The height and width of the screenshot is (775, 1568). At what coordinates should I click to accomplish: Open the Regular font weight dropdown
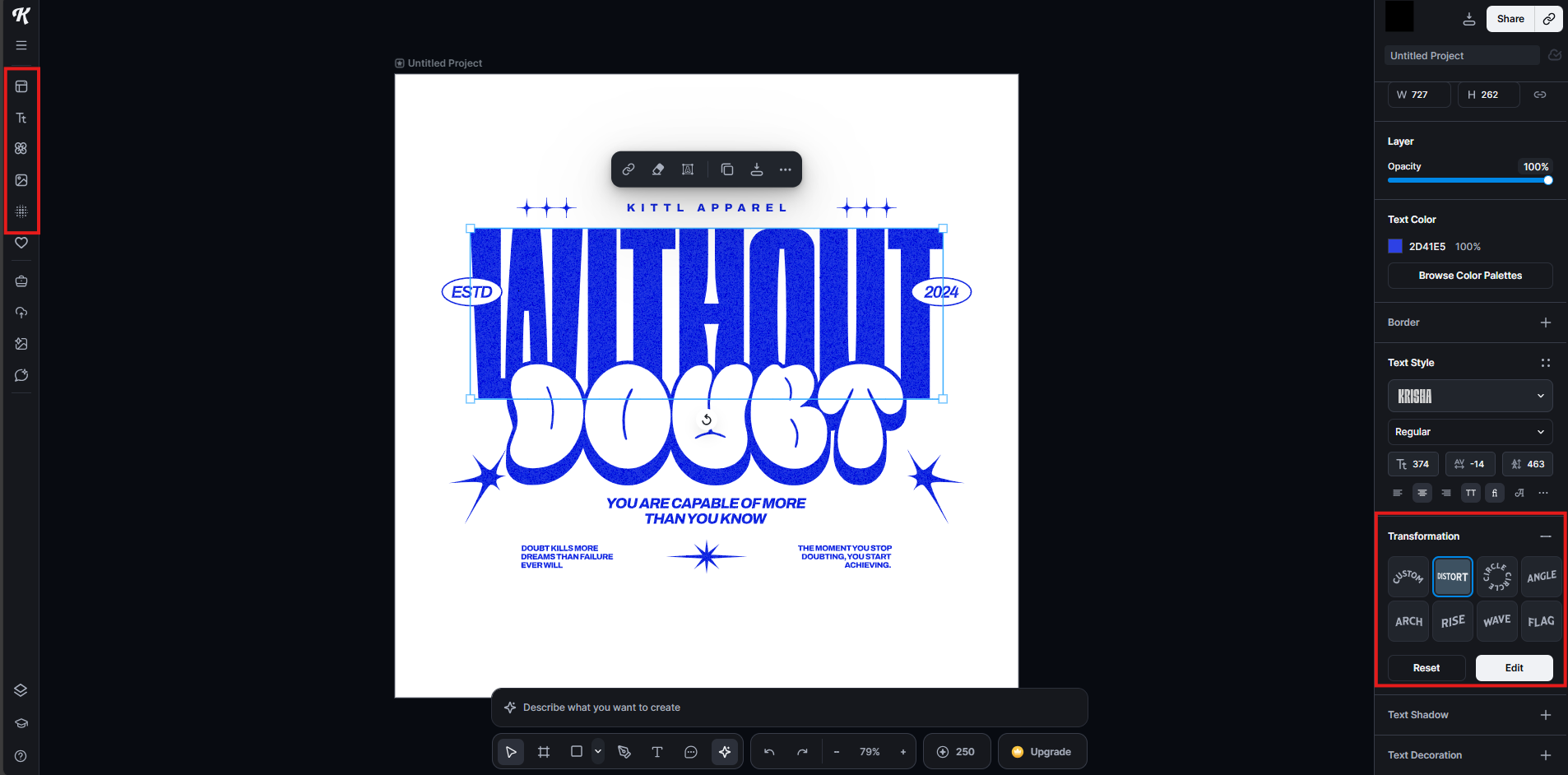1469,432
